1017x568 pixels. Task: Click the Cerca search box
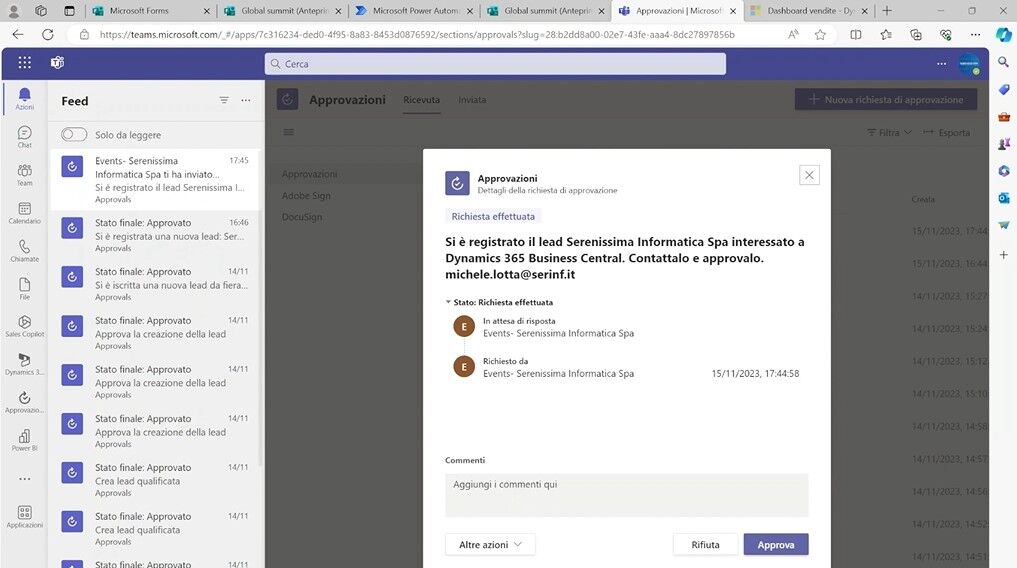(495, 63)
